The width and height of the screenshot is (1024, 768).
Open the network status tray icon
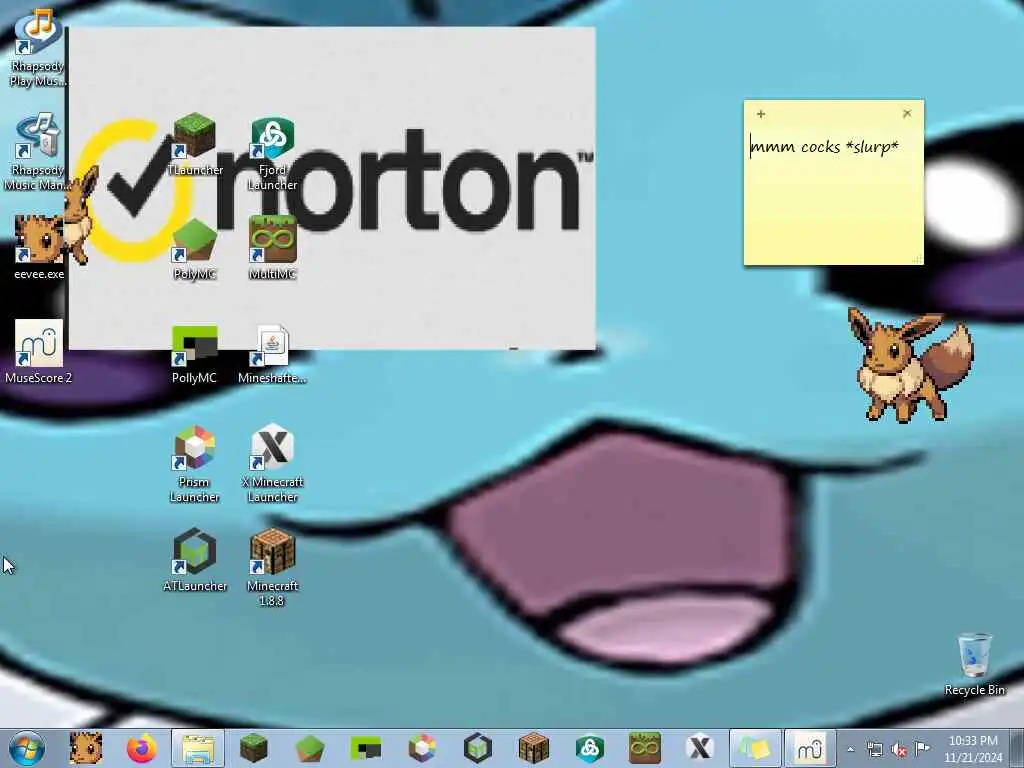[874, 749]
